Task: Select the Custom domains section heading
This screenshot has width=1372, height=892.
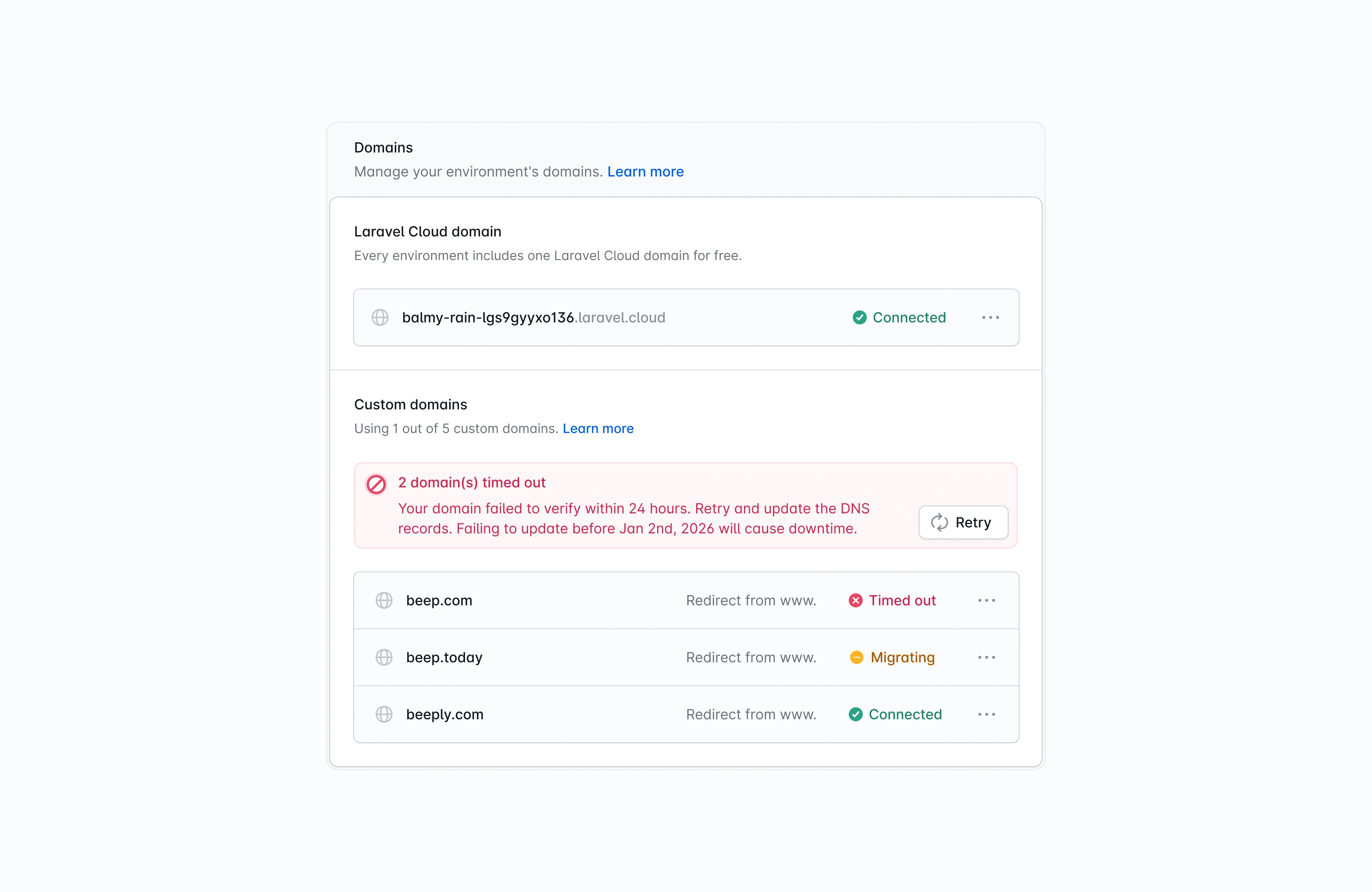Action: 410,404
